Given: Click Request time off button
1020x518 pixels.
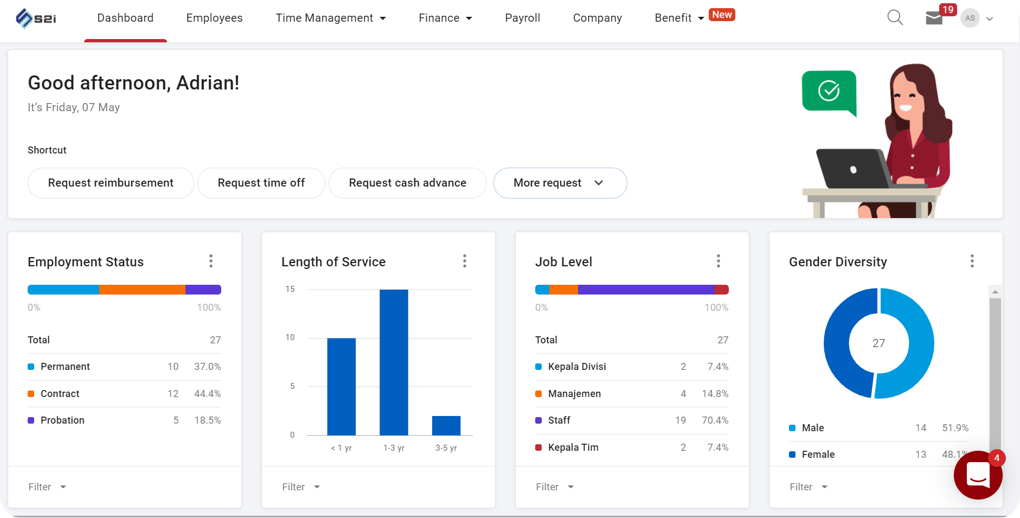Looking at the screenshot, I should 261,183.
